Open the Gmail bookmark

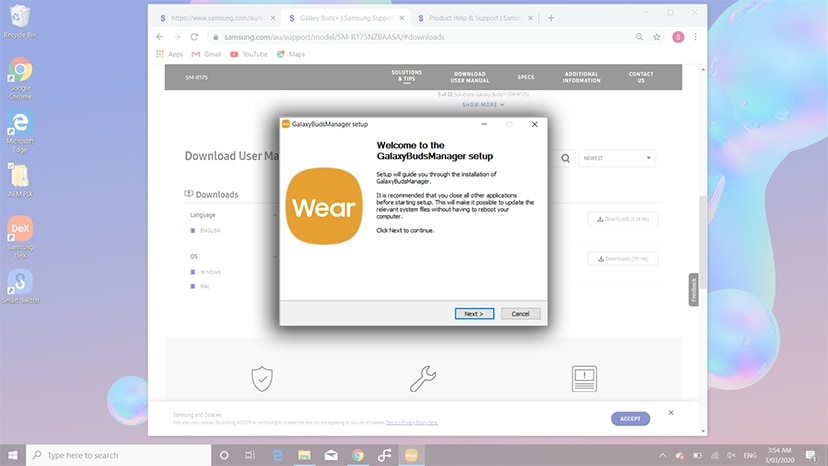[206, 54]
